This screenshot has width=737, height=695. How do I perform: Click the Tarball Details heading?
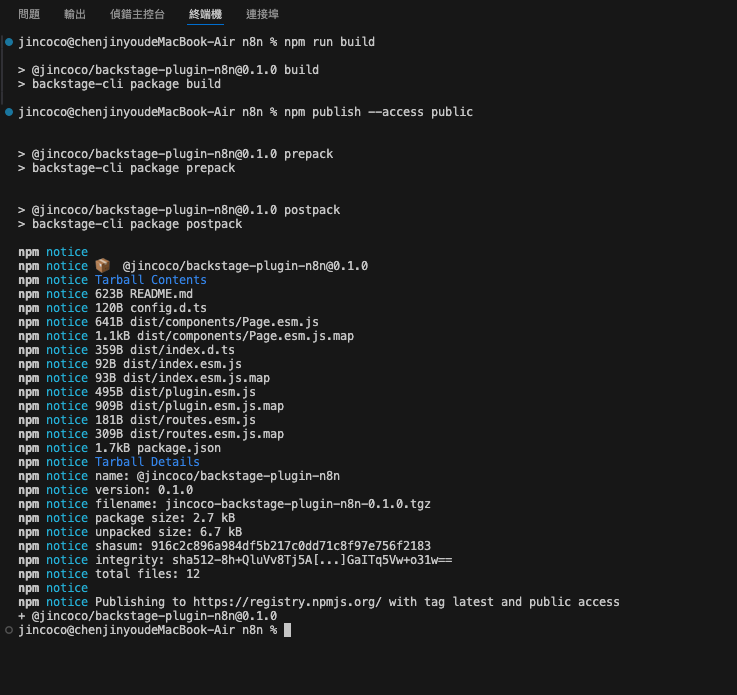[148, 462]
